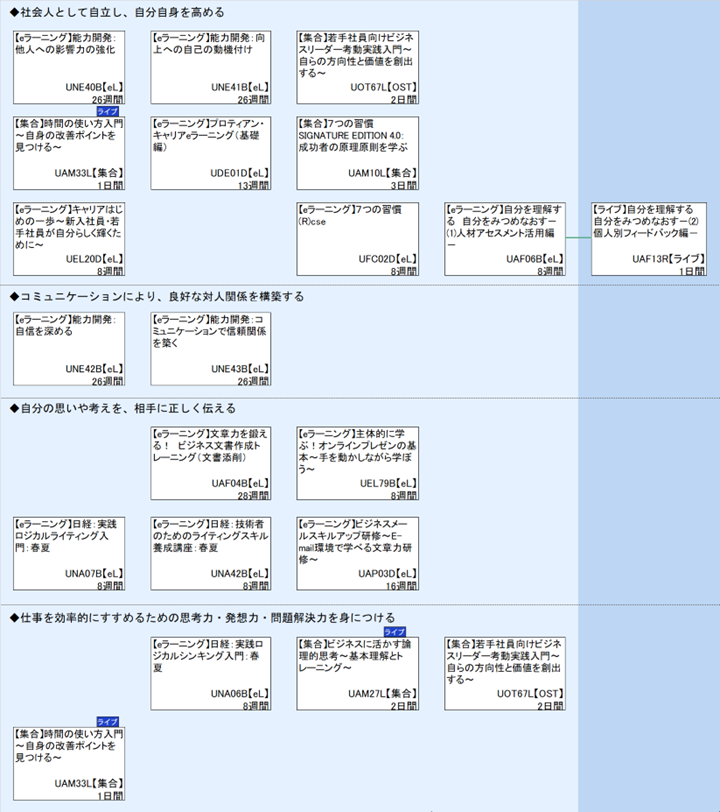Click ライブ badge above UAM27L card

395,632
